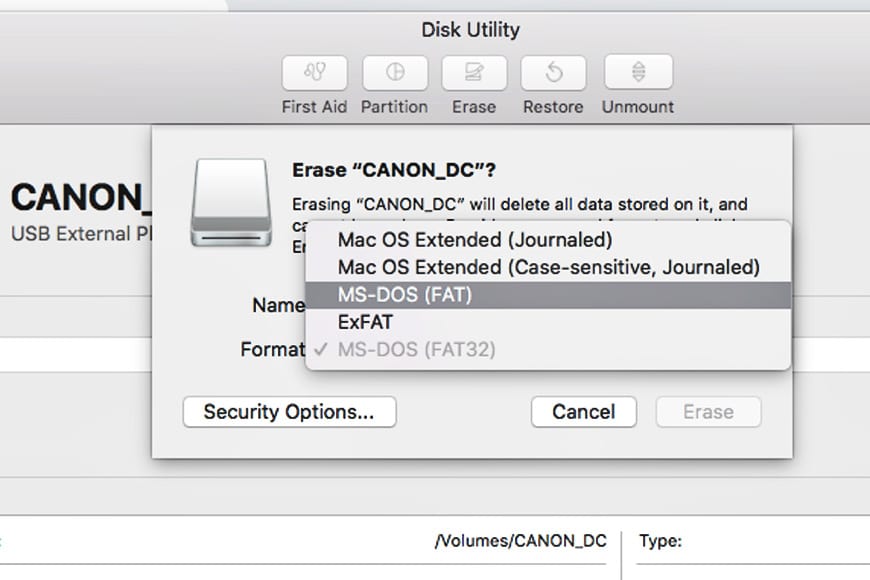This screenshot has width=870, height=580.
Task: Click the First Aid label
Action: pyautogui.click(x=314, y=107)
